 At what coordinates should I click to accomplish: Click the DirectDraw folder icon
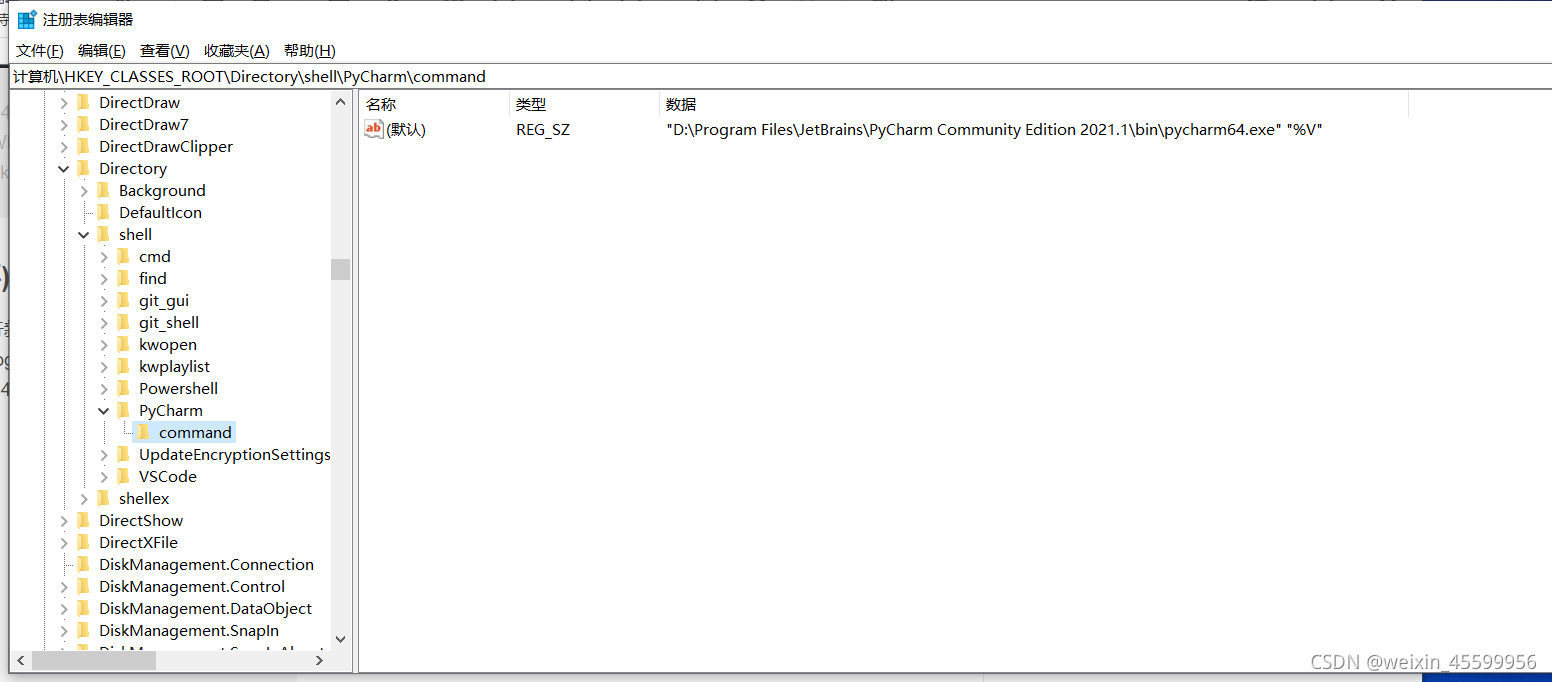coord(84,102)
